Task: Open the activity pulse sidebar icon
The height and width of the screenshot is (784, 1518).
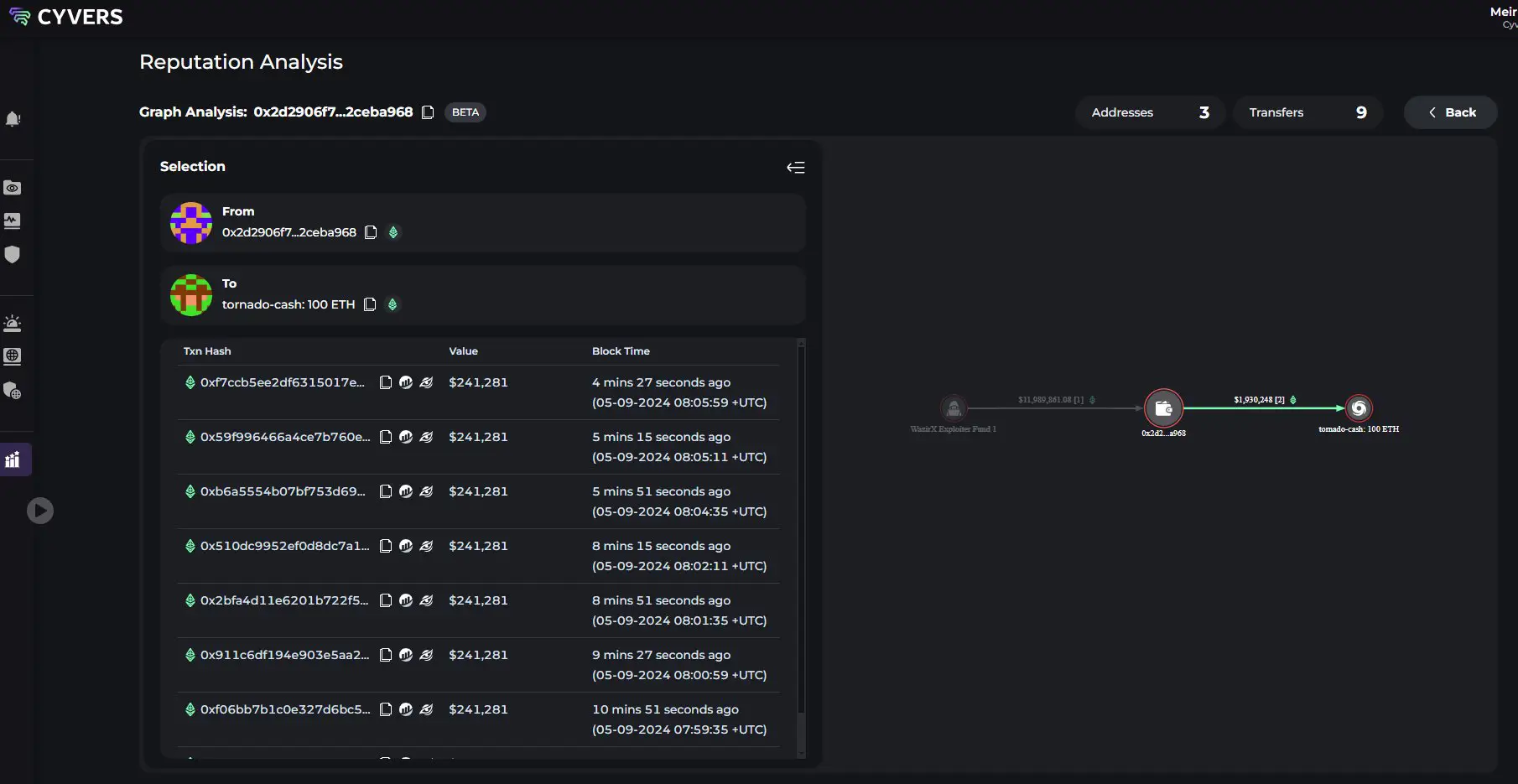Action: click(x=13, y=221)
